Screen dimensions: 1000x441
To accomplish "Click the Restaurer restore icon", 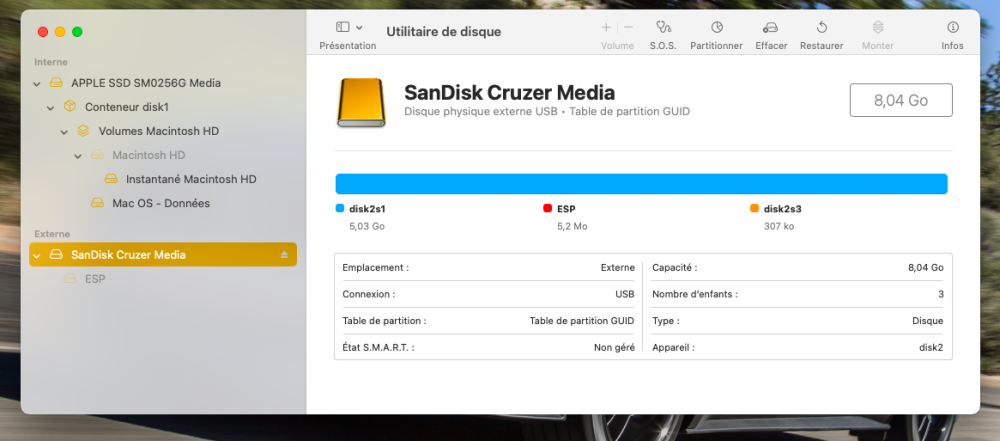I will (822, 27).
